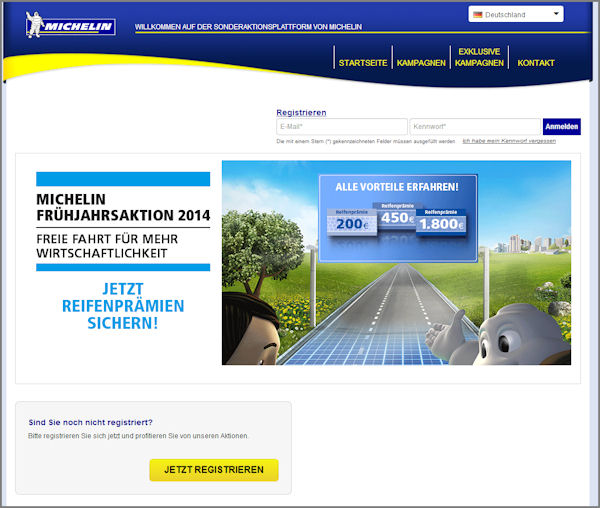Focus the E-Mail input field
This screenshot has width=600, height=508.
(x=342, y=127)
